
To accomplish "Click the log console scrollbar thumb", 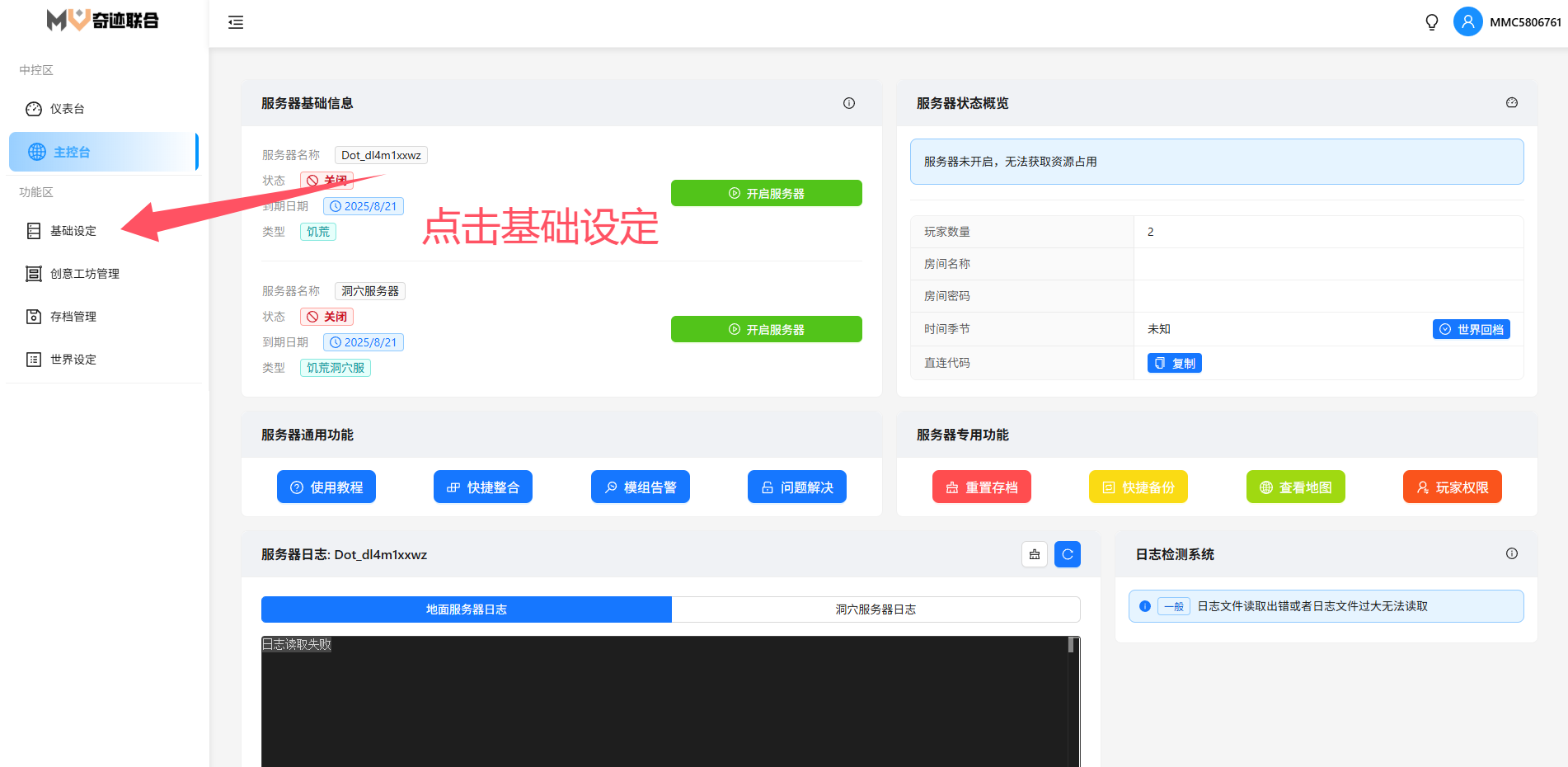I will (1072, 645).
